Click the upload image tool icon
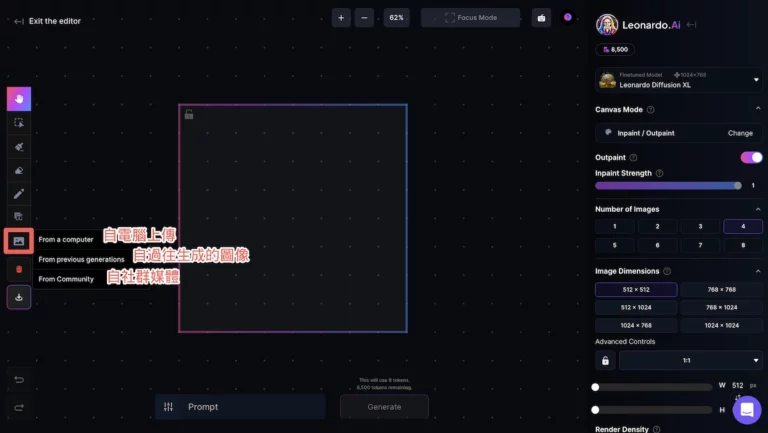This screenshot has height=433, width=768. tap(19, 241)
